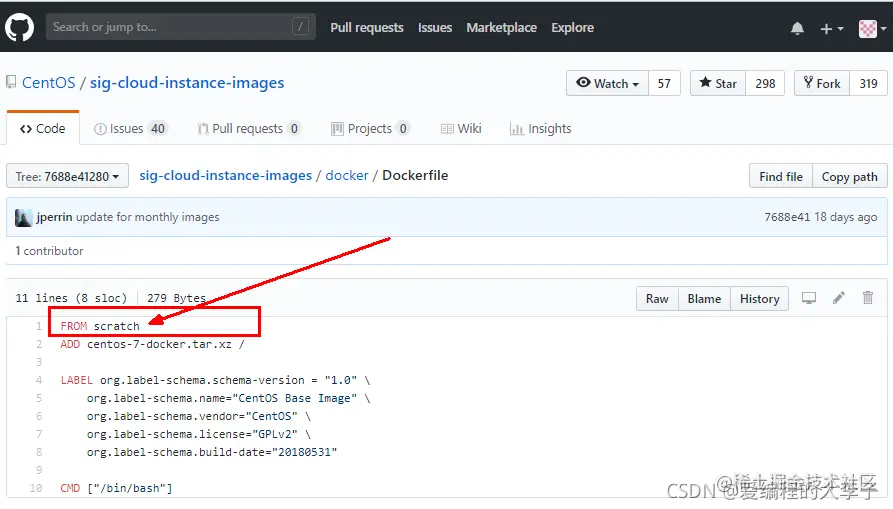This screenshot has height=509, width=893.
Task: Open Blame view for Dockerfile
Action: click(704, 298)
